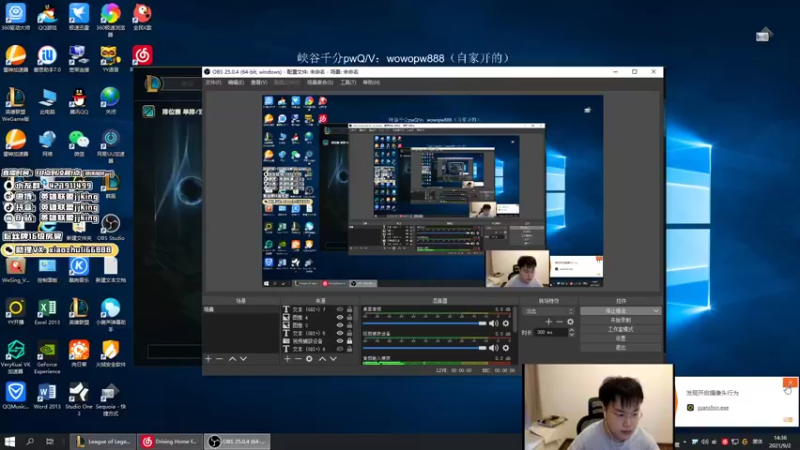Open taskbar search magnifier

point(30,441)
